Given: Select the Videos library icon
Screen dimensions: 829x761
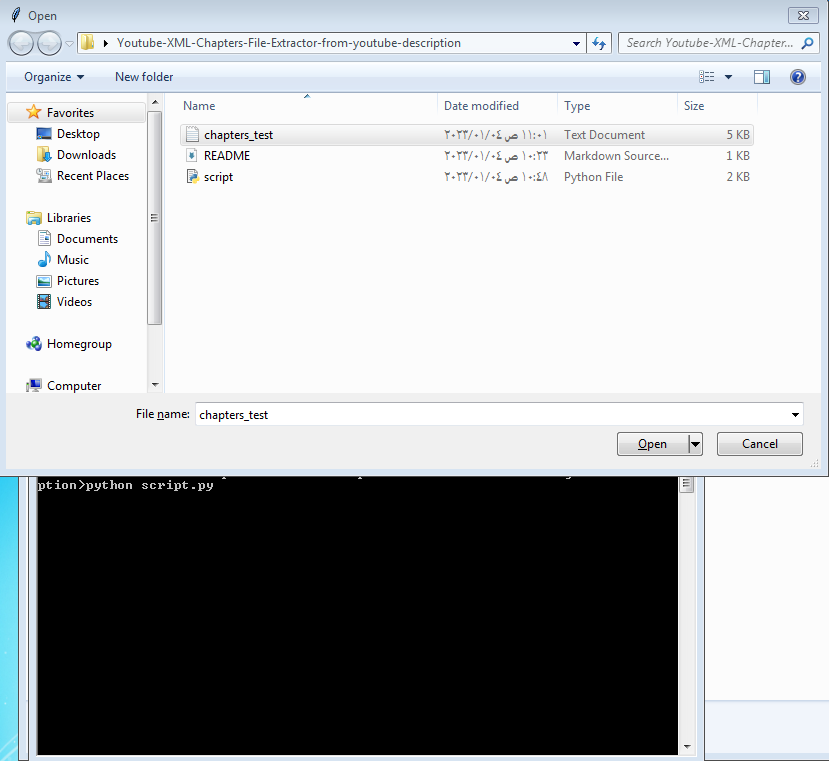Looking at the screenshot, I should coord(45,301).
